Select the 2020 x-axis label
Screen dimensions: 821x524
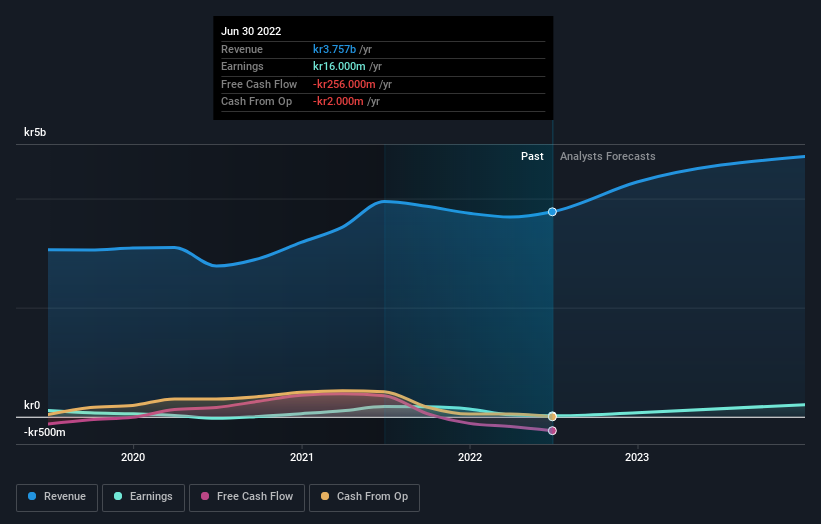(x=133, y=458)
